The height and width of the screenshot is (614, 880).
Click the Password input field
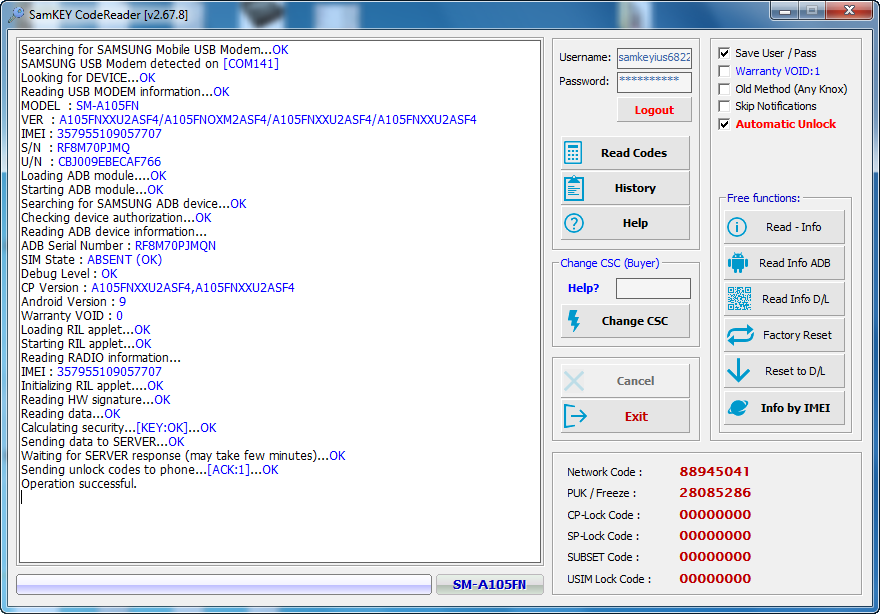654,81
